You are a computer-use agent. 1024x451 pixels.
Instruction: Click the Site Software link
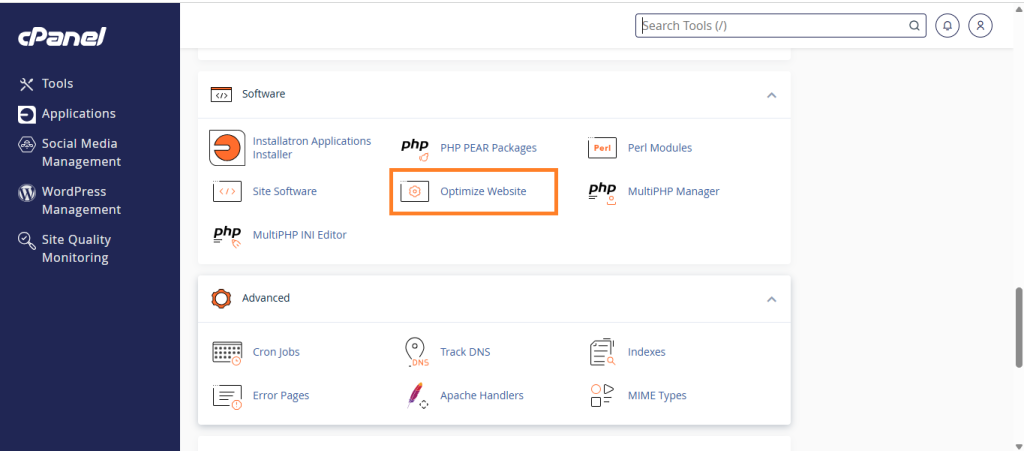(x=285, y=191)
